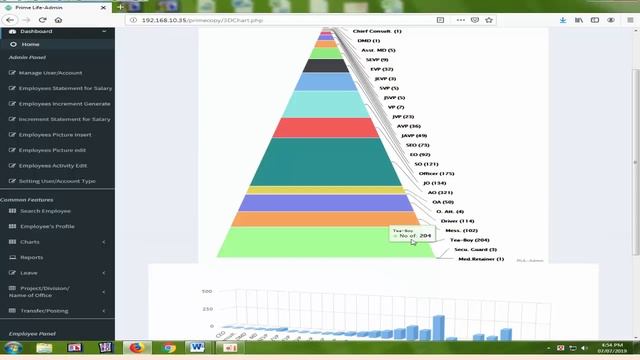Switch to Firefox in the taskbar
The height and width of the screenshot is (360, 640).
pos(137,348)
